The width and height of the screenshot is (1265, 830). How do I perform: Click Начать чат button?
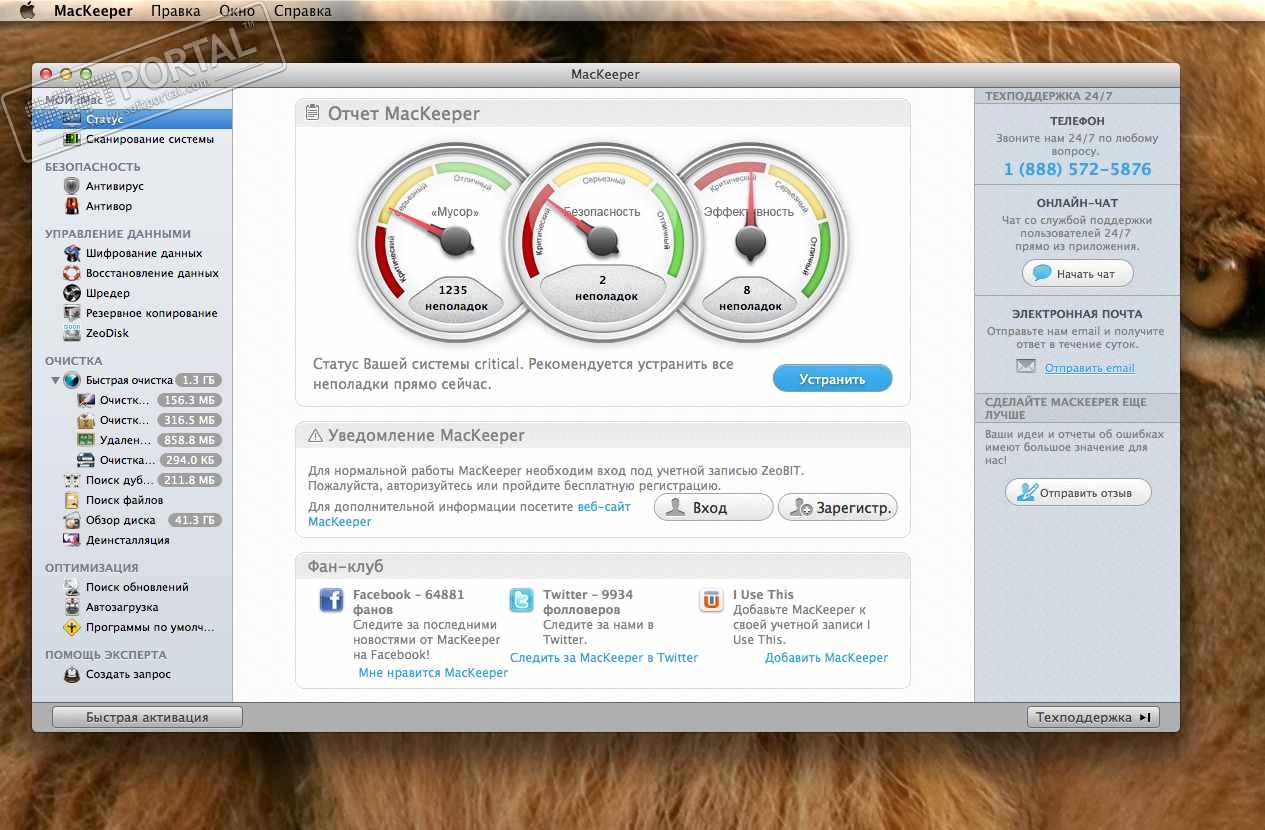pyautogui.click(x=1077, y=273)
